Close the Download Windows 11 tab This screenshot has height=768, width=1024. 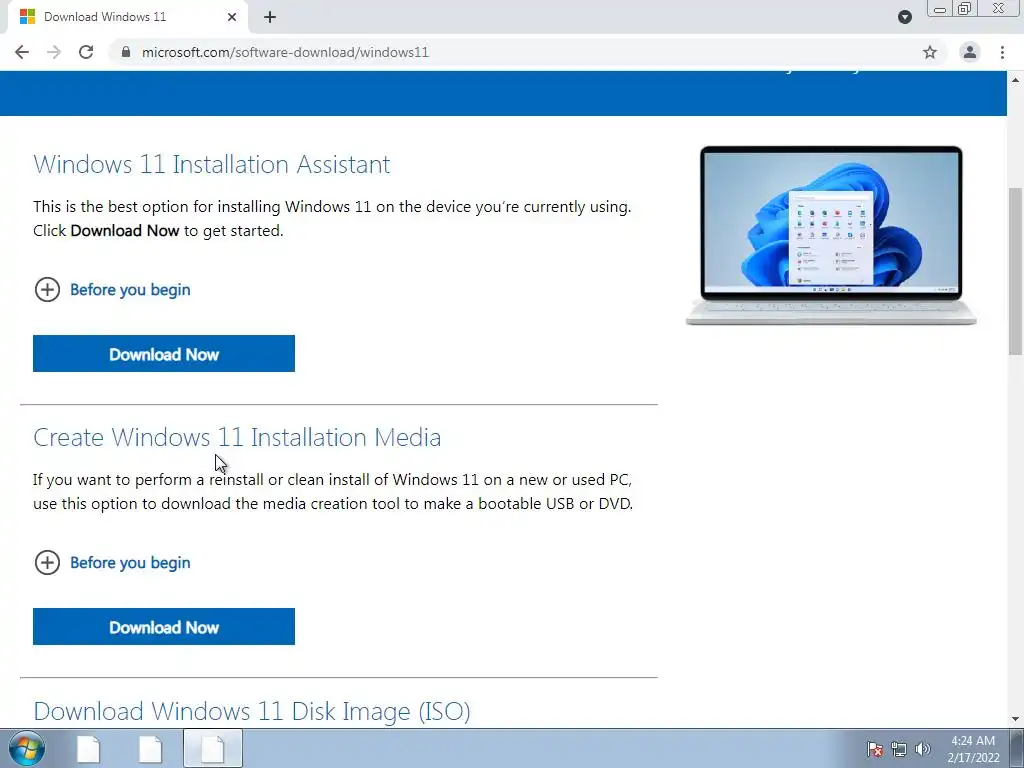232,17
